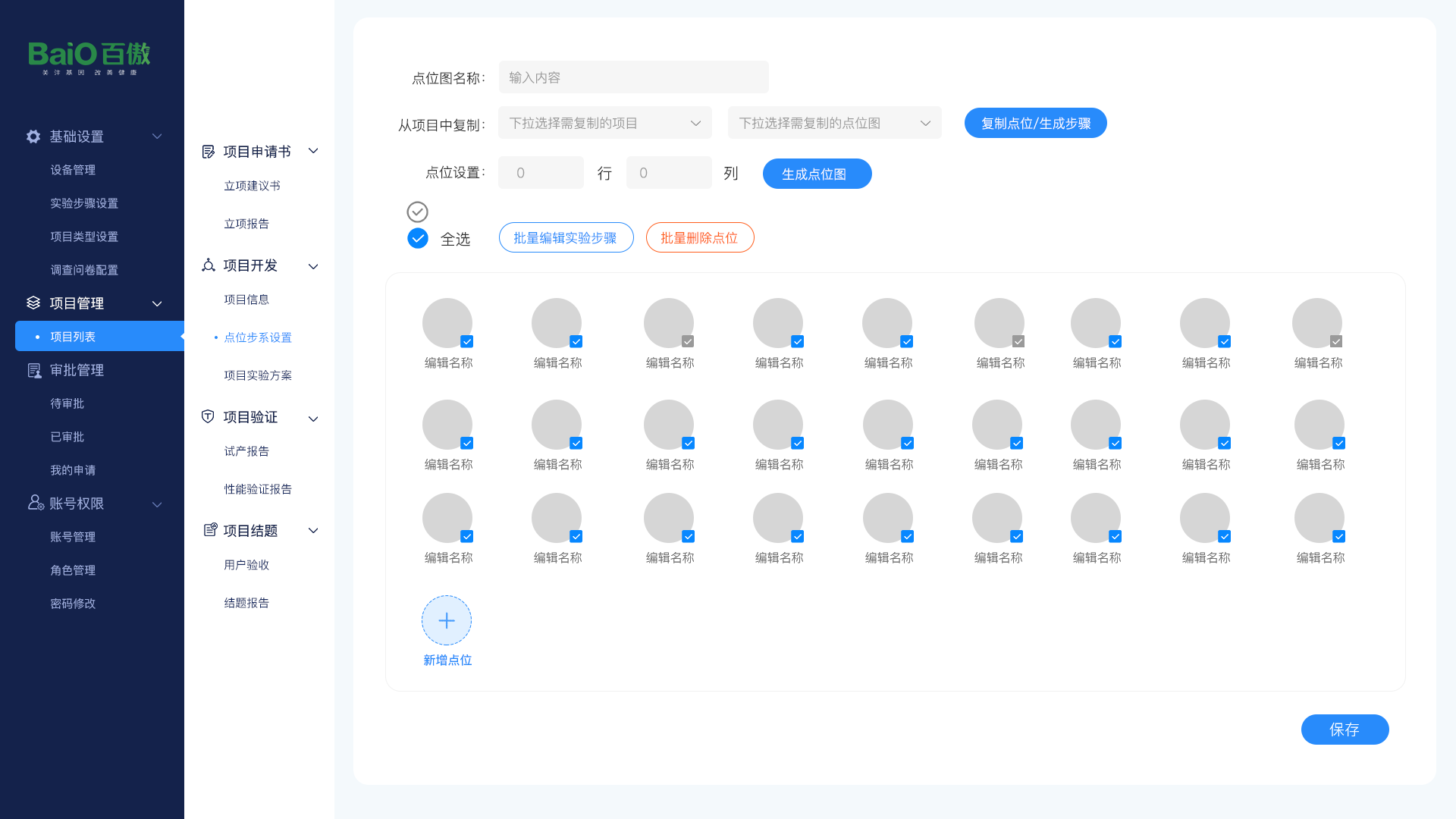Click the 点位图名称 input field
Screen dimensions: 1456x819
633,77
